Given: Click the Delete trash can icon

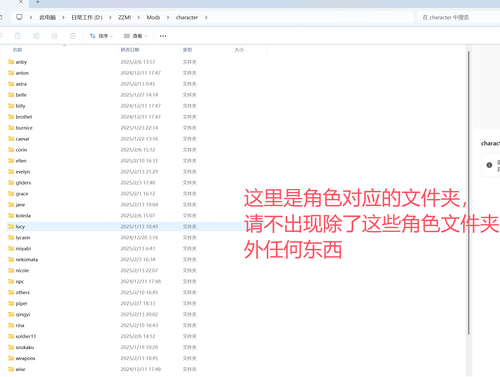Looking at the screenshot, I should coord(73,36).
